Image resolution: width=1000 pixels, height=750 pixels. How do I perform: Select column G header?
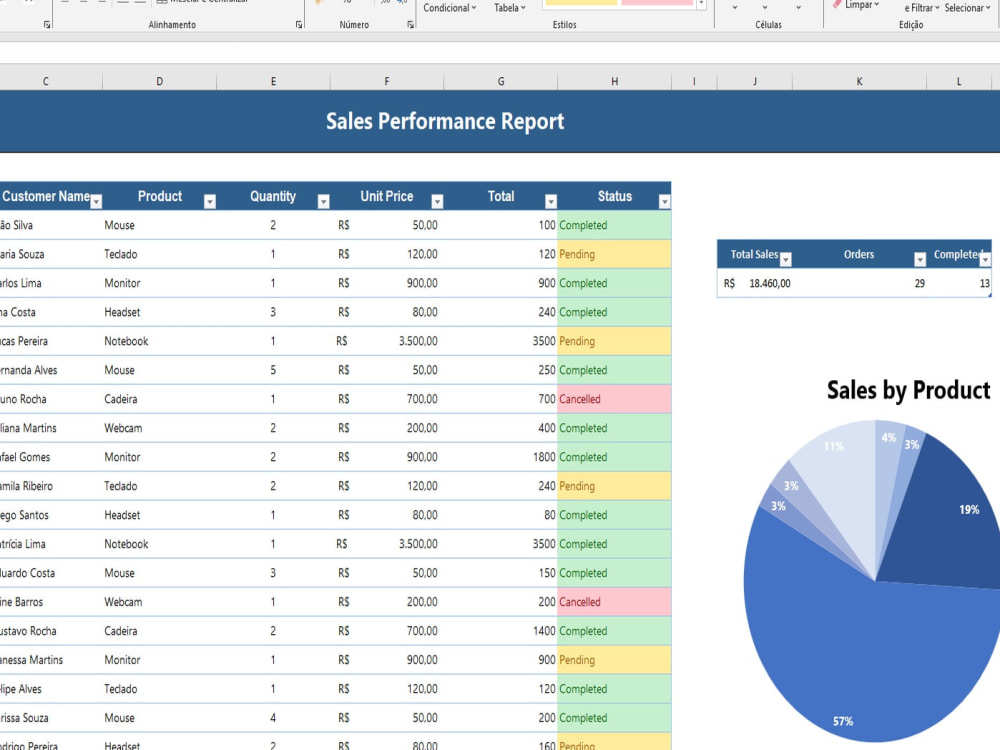[x=501, y=81]
